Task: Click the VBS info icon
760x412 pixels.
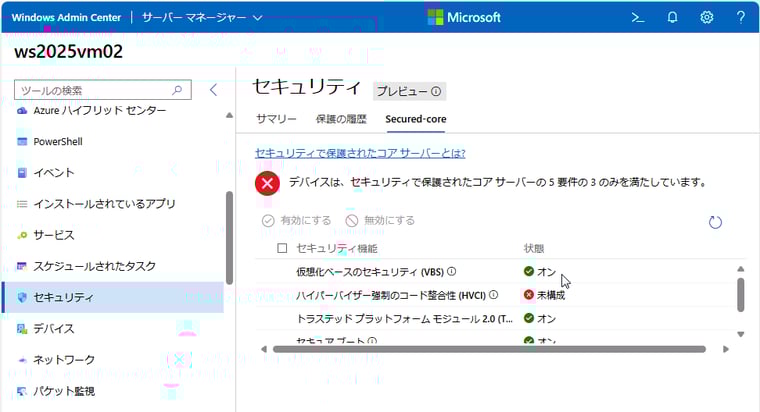Action: 451,271
